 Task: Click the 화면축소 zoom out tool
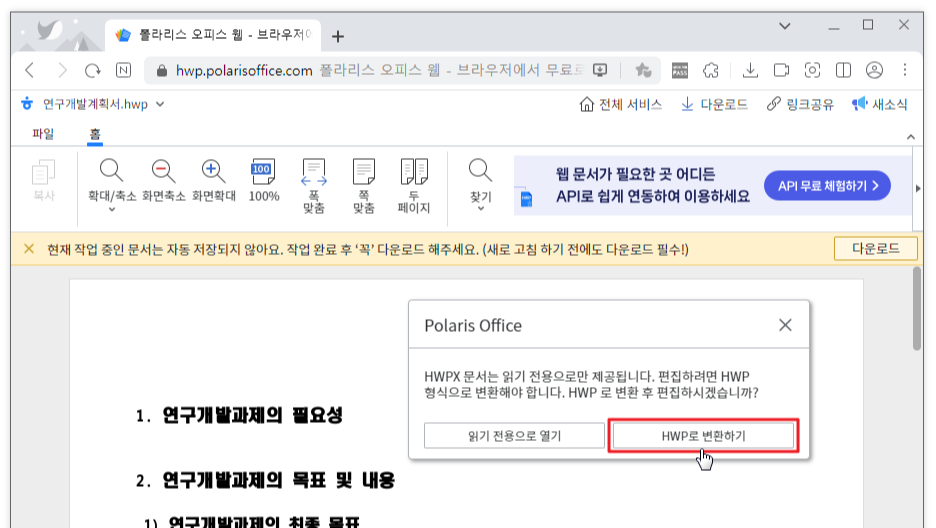click(x=163, y=180)
